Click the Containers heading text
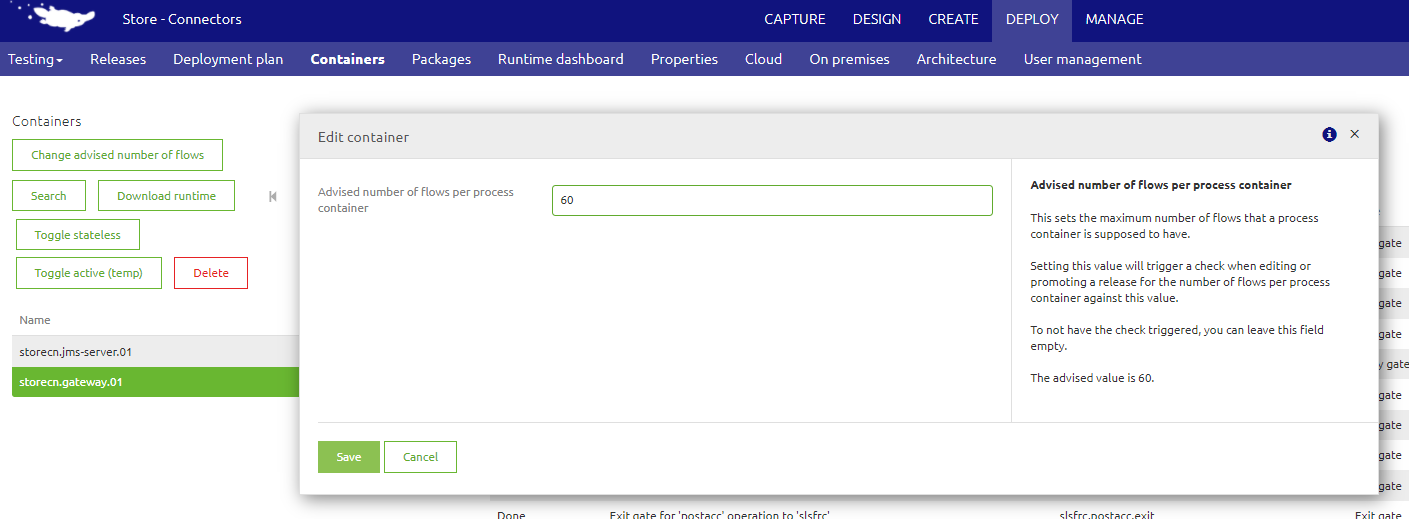This screenshot has height=519, width=1409. 47,121
